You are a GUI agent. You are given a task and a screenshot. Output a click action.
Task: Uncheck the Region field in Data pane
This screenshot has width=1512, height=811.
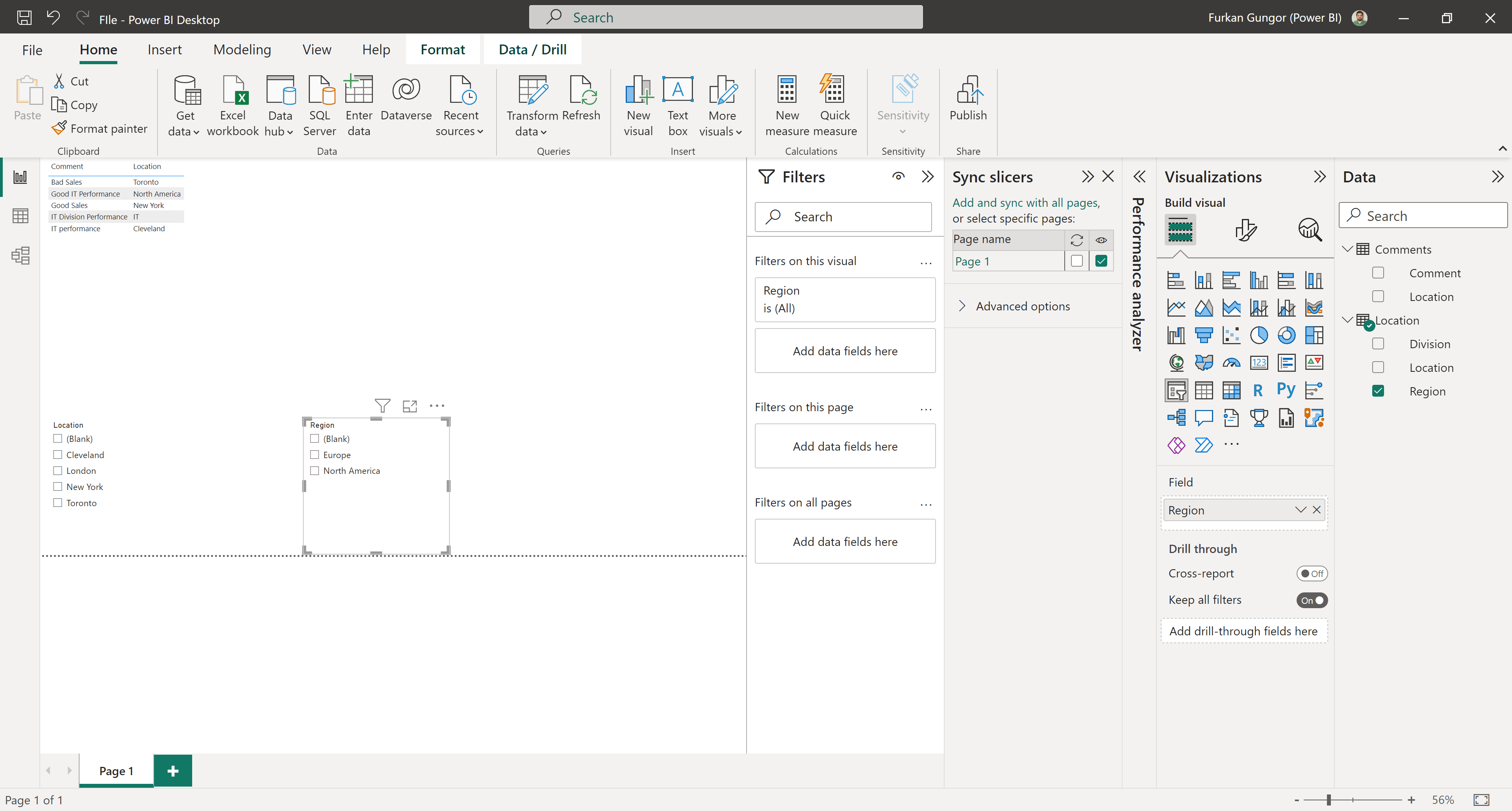(1378, 390)
